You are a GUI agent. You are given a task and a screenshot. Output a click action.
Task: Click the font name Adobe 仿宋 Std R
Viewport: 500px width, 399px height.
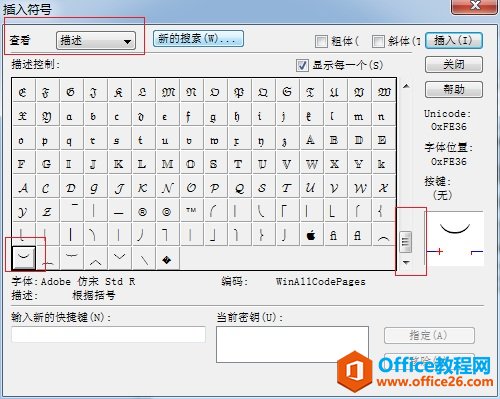(x=88, y=282)
